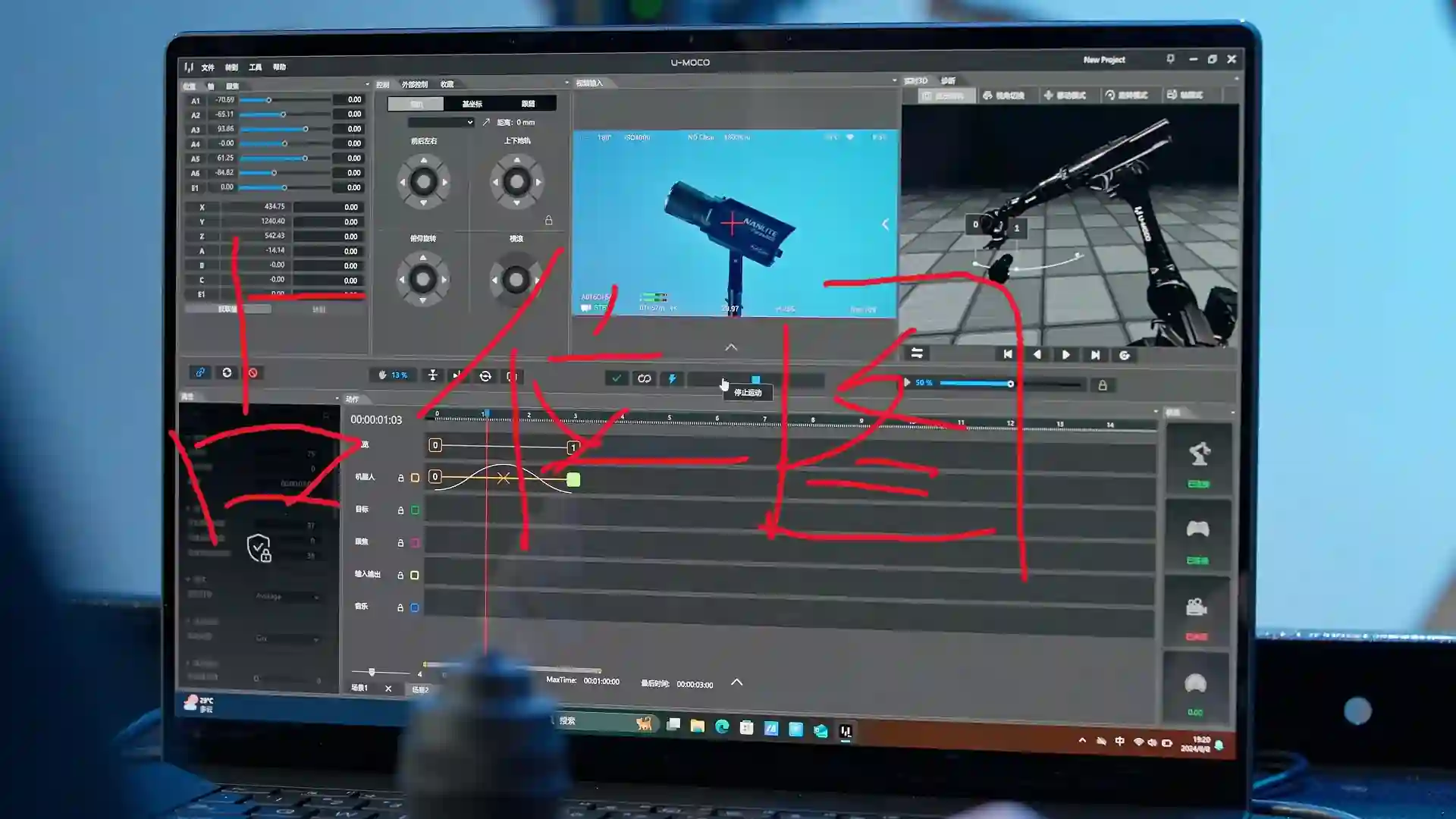Click the green checkmark button
Image resolution: width=1456 pixels, height=819 pixels.
617,378
